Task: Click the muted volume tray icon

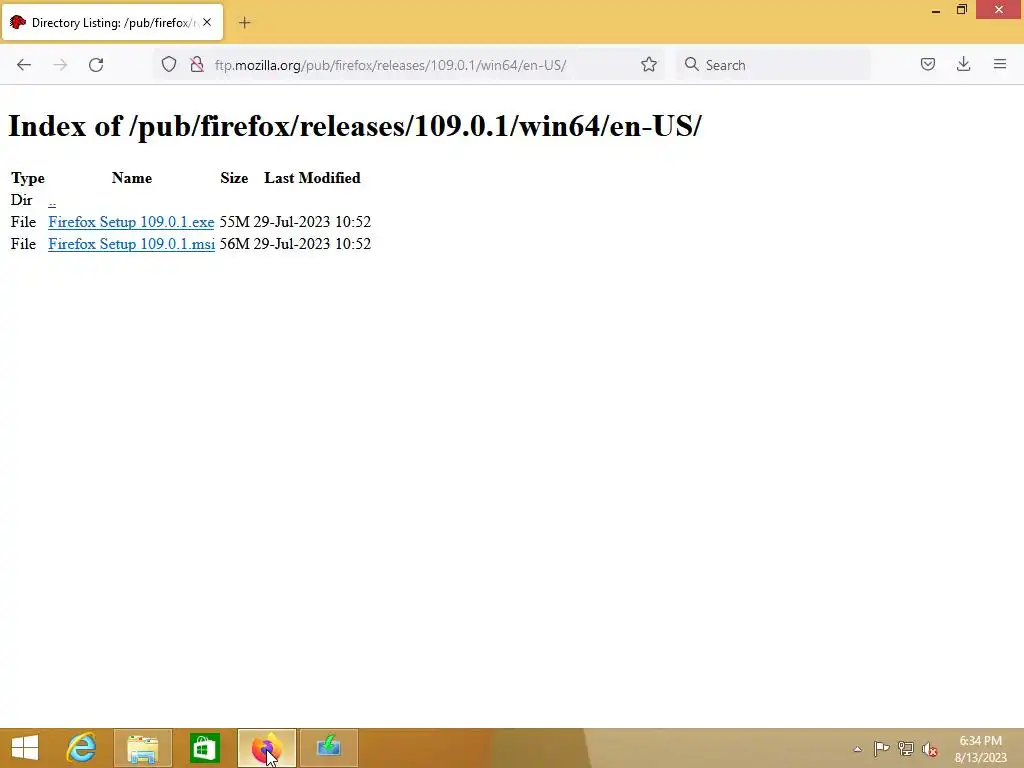Action: point(930,749)
